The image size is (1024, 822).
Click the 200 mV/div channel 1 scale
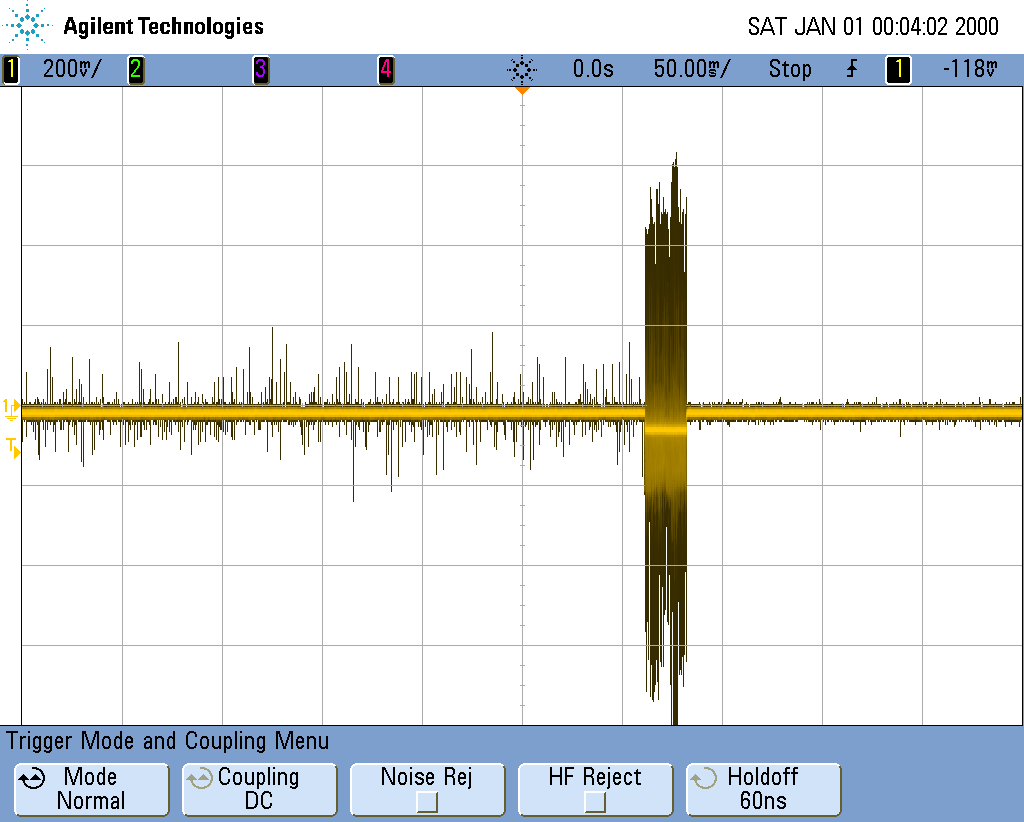click(x=71, y=70)
